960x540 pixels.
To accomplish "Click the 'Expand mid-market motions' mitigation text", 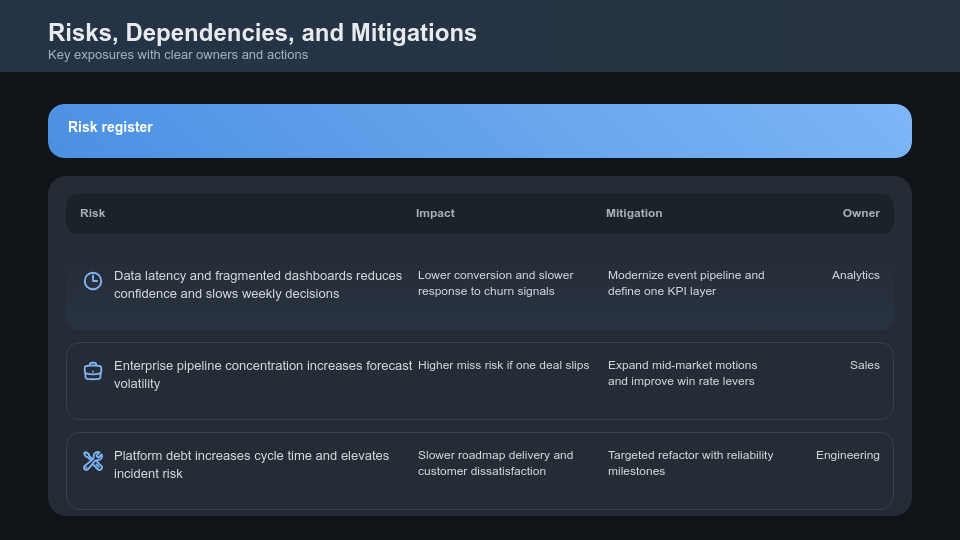I will point(682,373).
